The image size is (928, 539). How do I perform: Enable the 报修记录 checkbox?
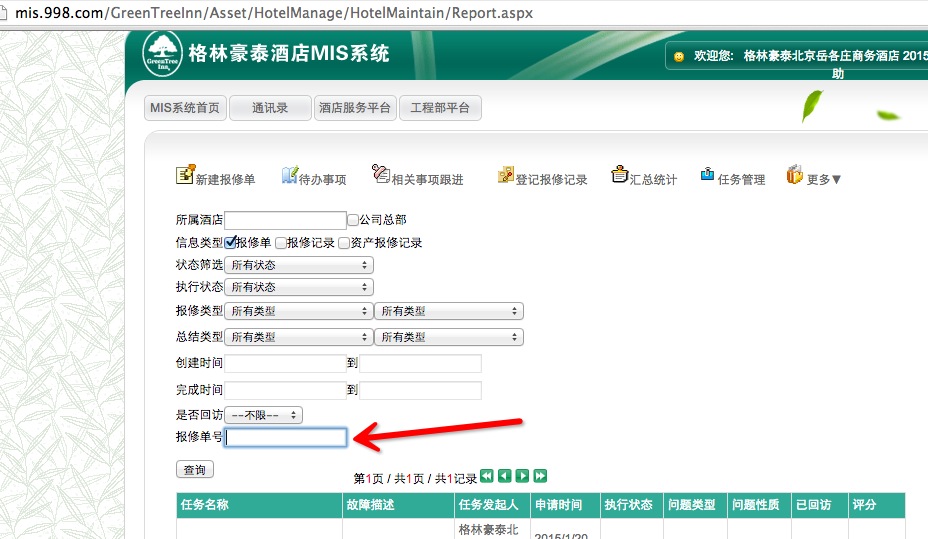pos(281,243)
